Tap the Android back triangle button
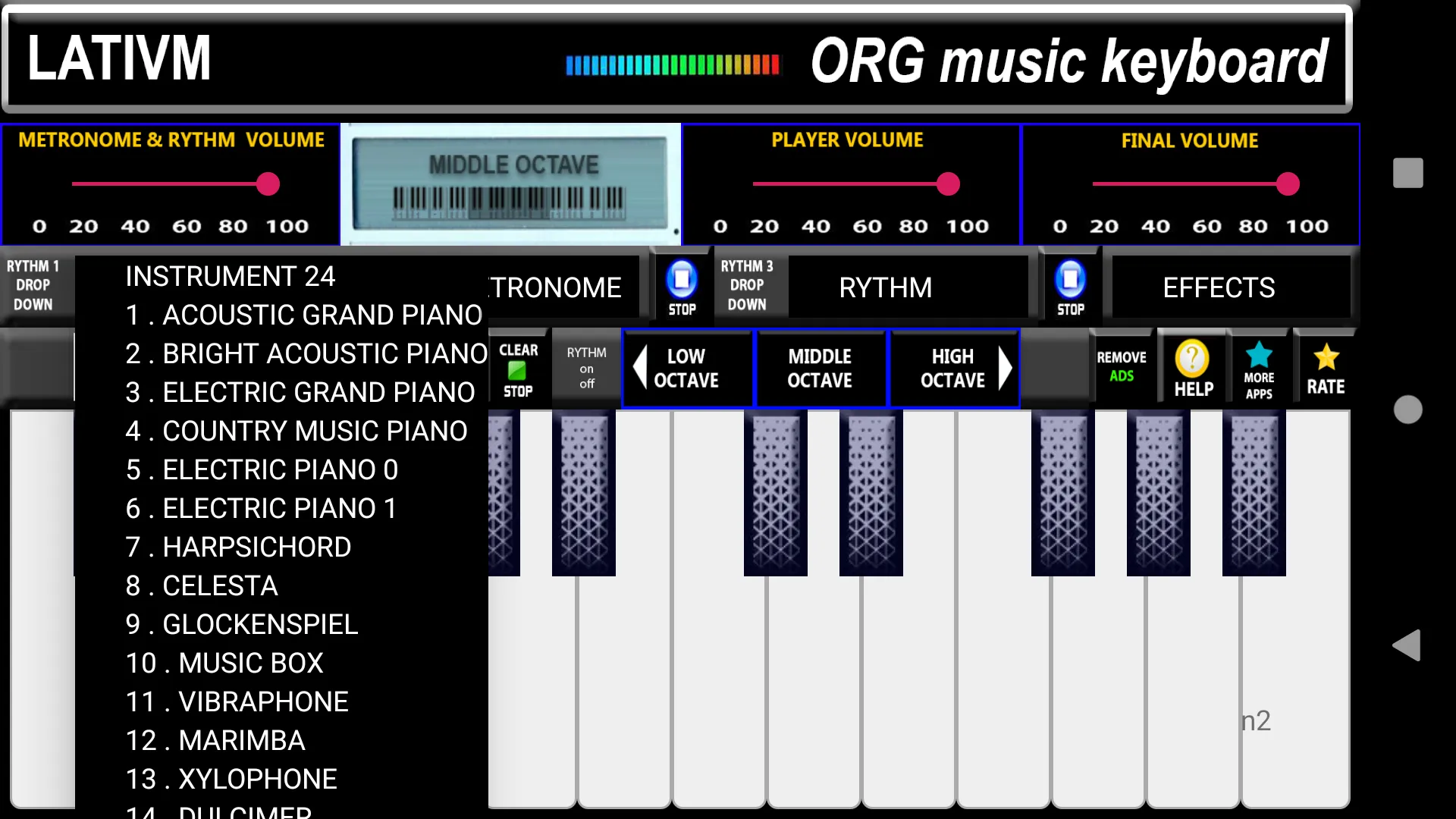The height and width of the screenshot is (819, 1456). tap(1407, 645)
